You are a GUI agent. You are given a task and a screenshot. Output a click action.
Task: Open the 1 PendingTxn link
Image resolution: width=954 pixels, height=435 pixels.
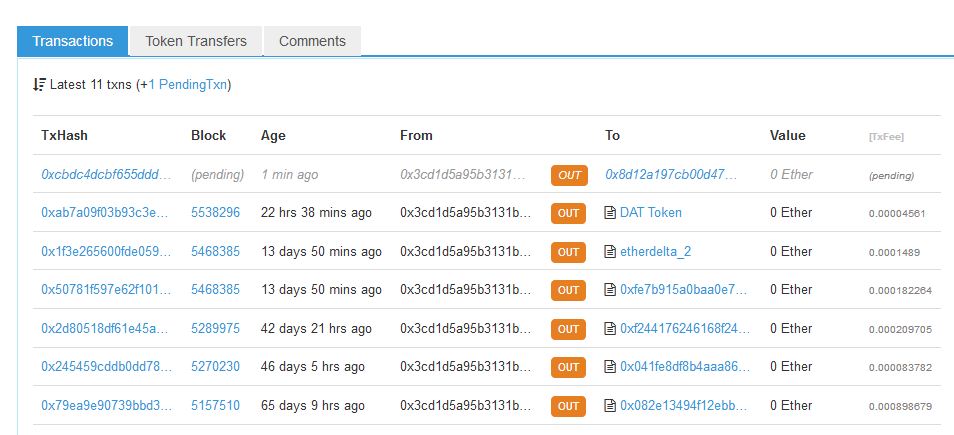point(187,85)
